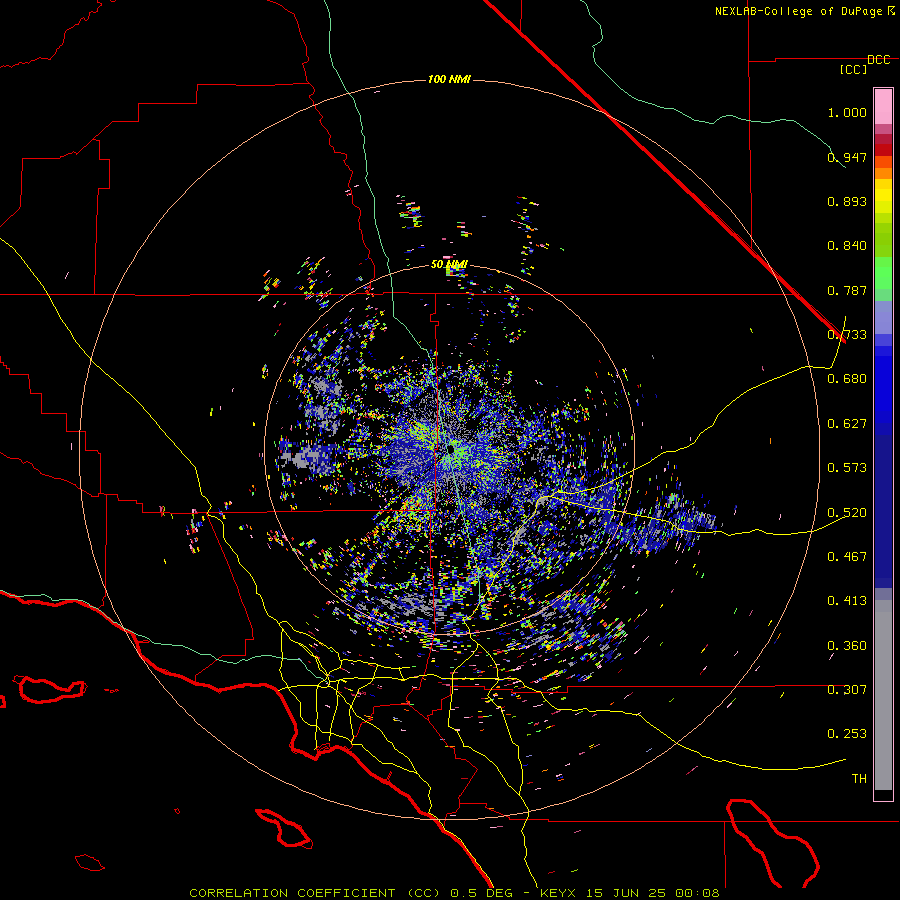Click the Correlation Coefficient KEYX caption

click(454, 893)
